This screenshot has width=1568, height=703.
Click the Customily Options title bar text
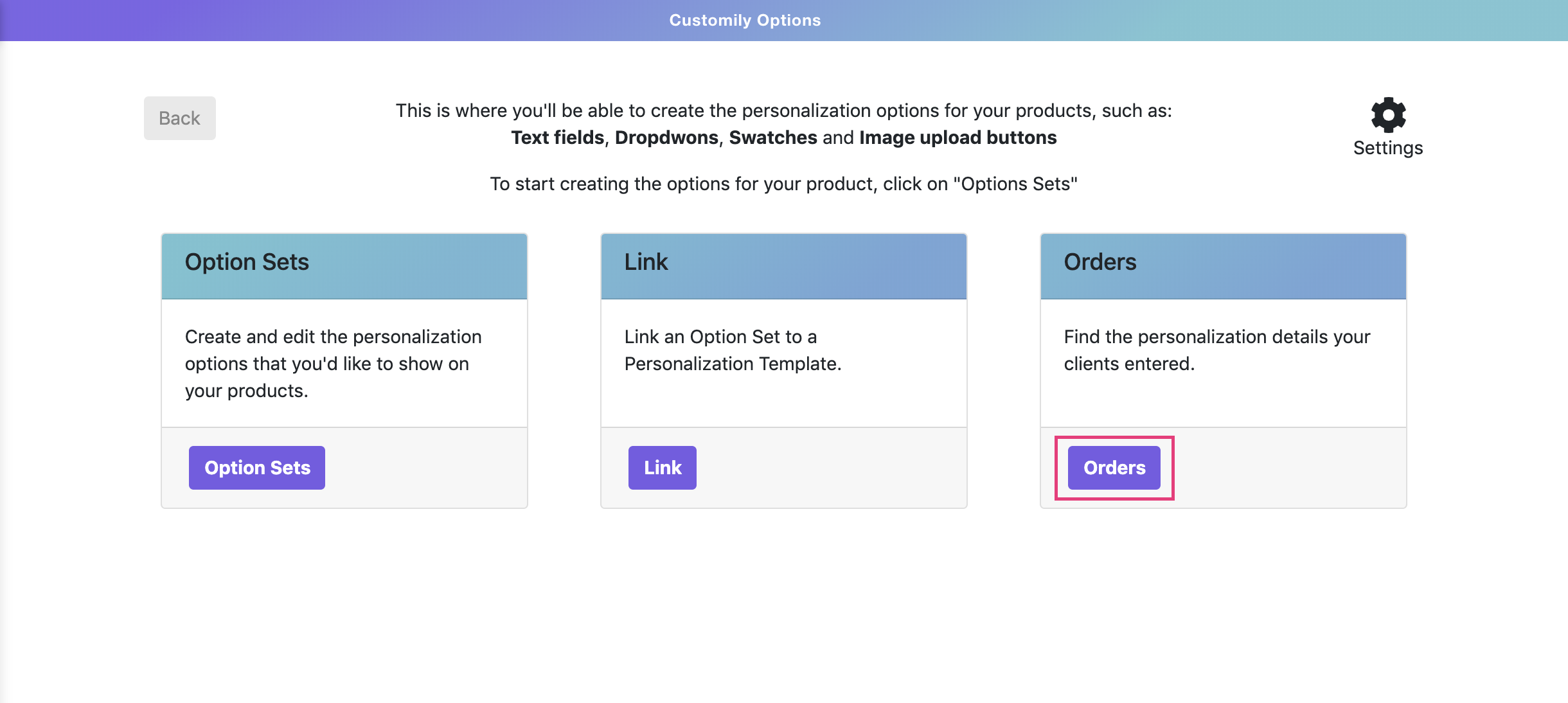tap(745, 21)
